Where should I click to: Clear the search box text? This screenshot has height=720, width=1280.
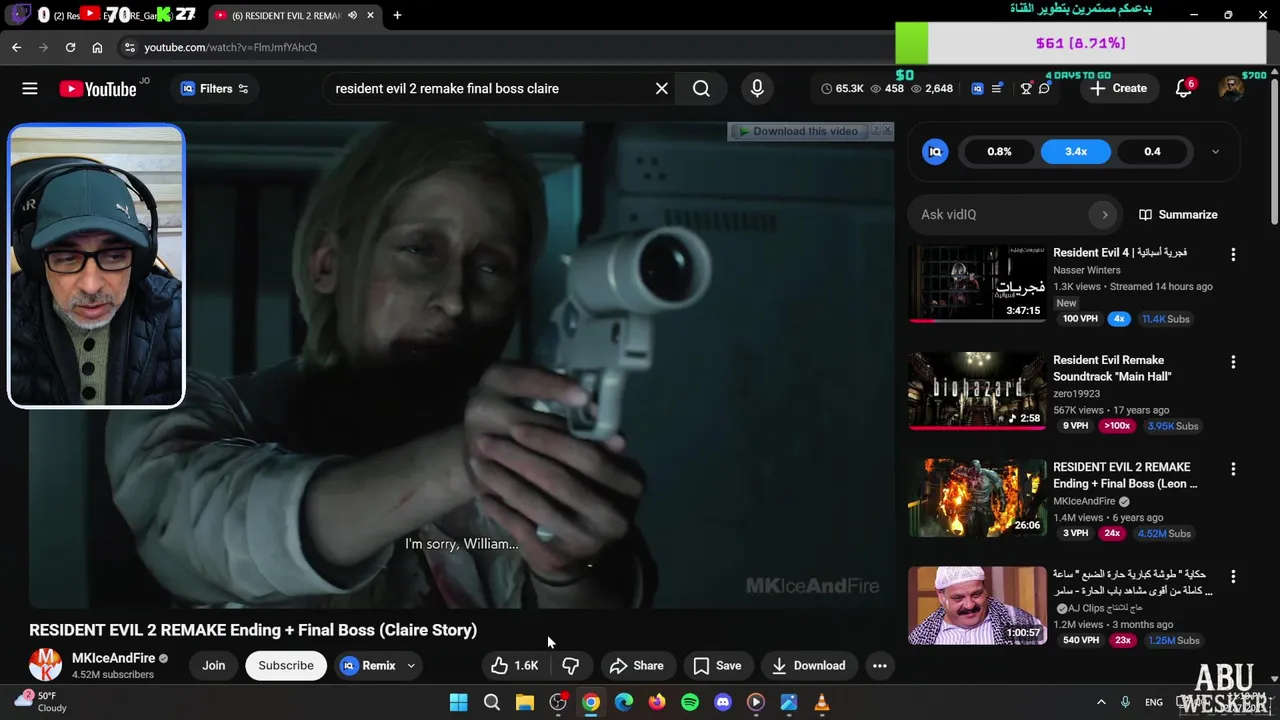tap(661, 88)
